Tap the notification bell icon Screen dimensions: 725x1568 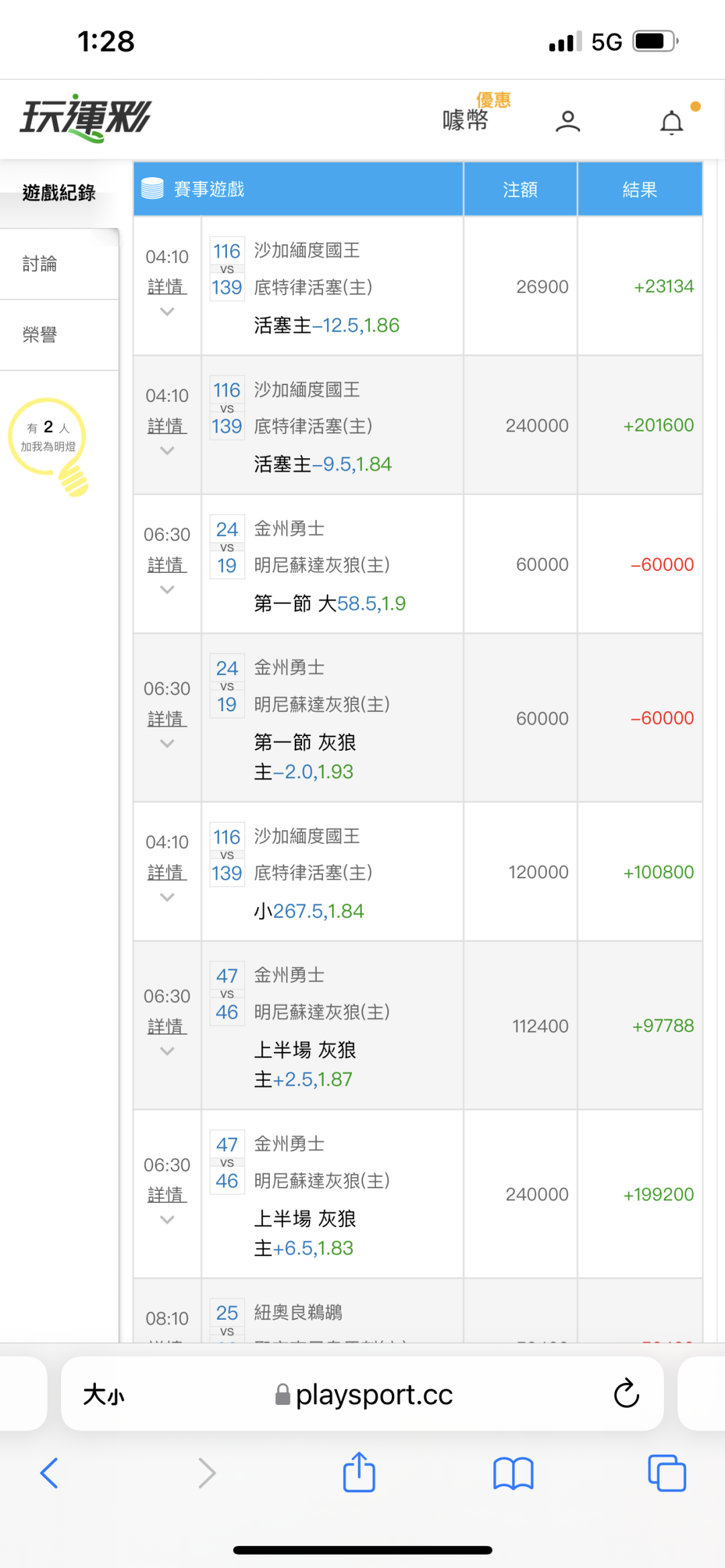671,123
